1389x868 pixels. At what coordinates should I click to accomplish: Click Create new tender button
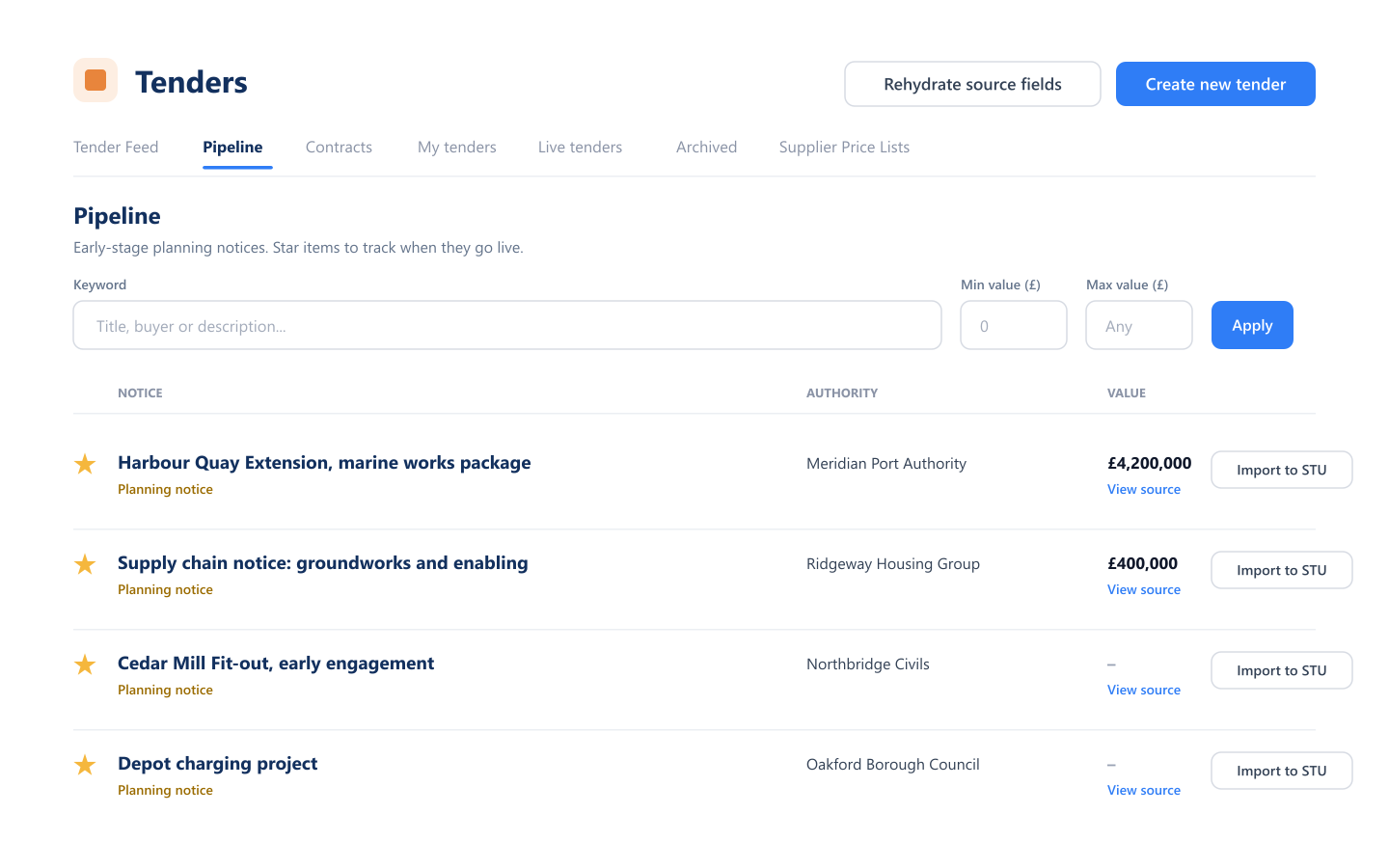click(x=1215, y=84)
